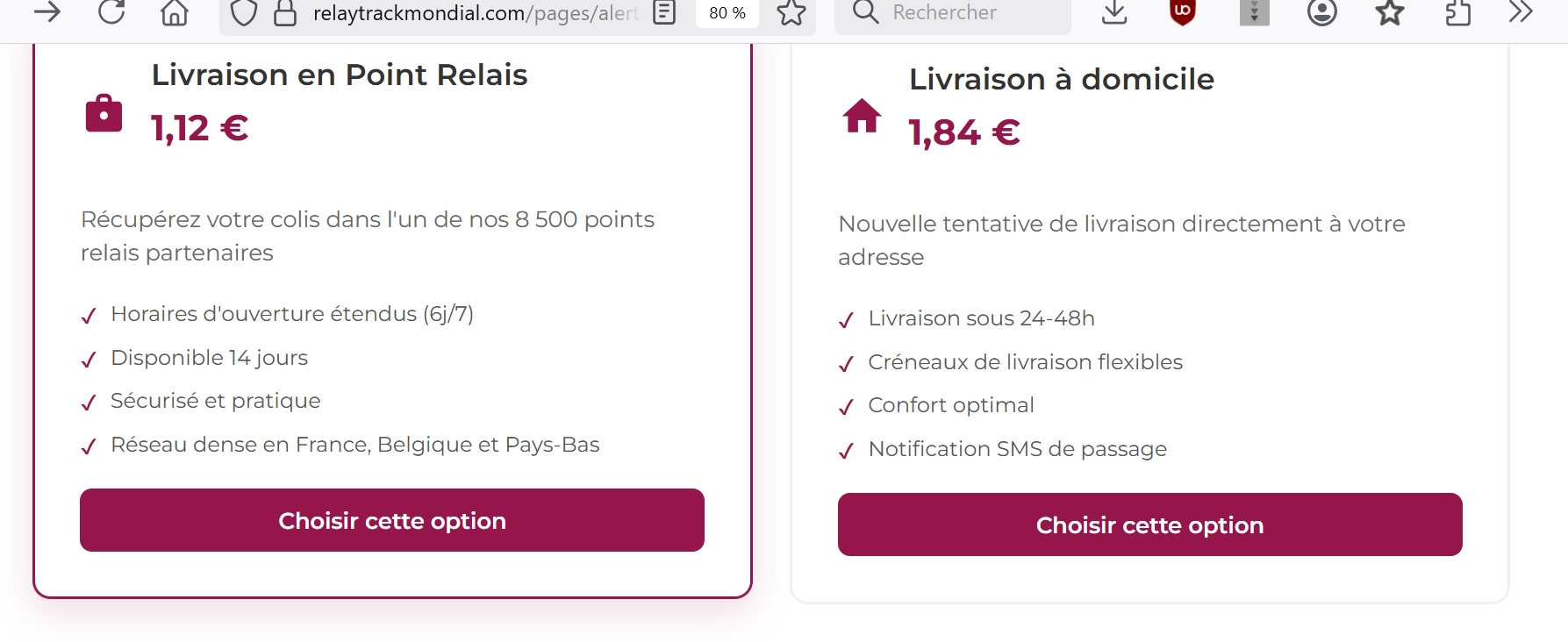Open the account profile icon

coord(1321,12)
